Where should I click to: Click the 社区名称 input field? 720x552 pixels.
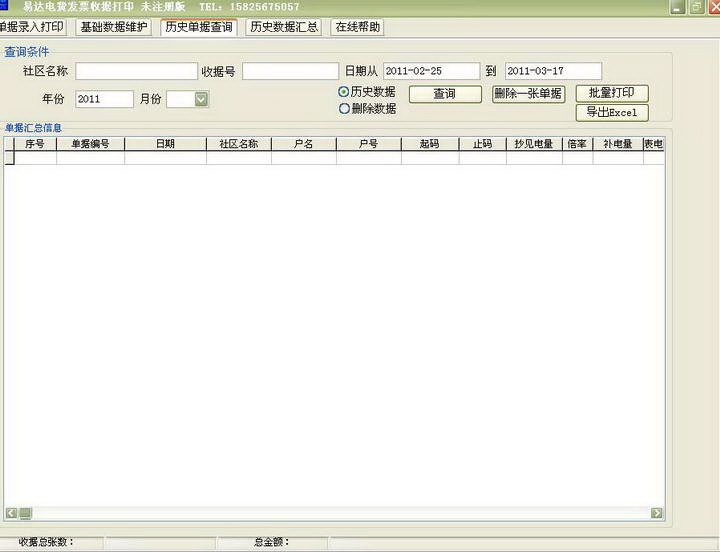pyautogui.click(x=136, y=71)
